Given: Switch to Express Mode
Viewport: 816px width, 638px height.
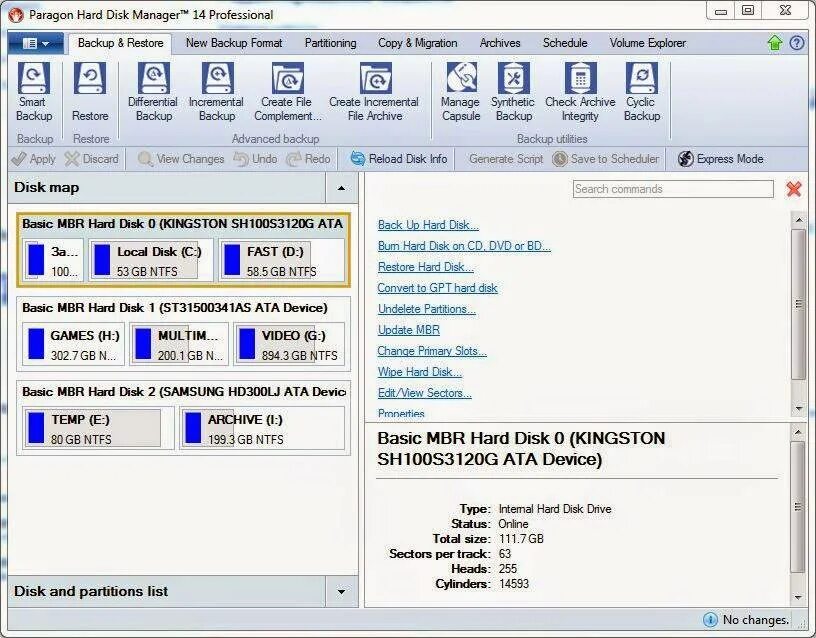Looking at the screenshot, I should (x=721, y=159).
